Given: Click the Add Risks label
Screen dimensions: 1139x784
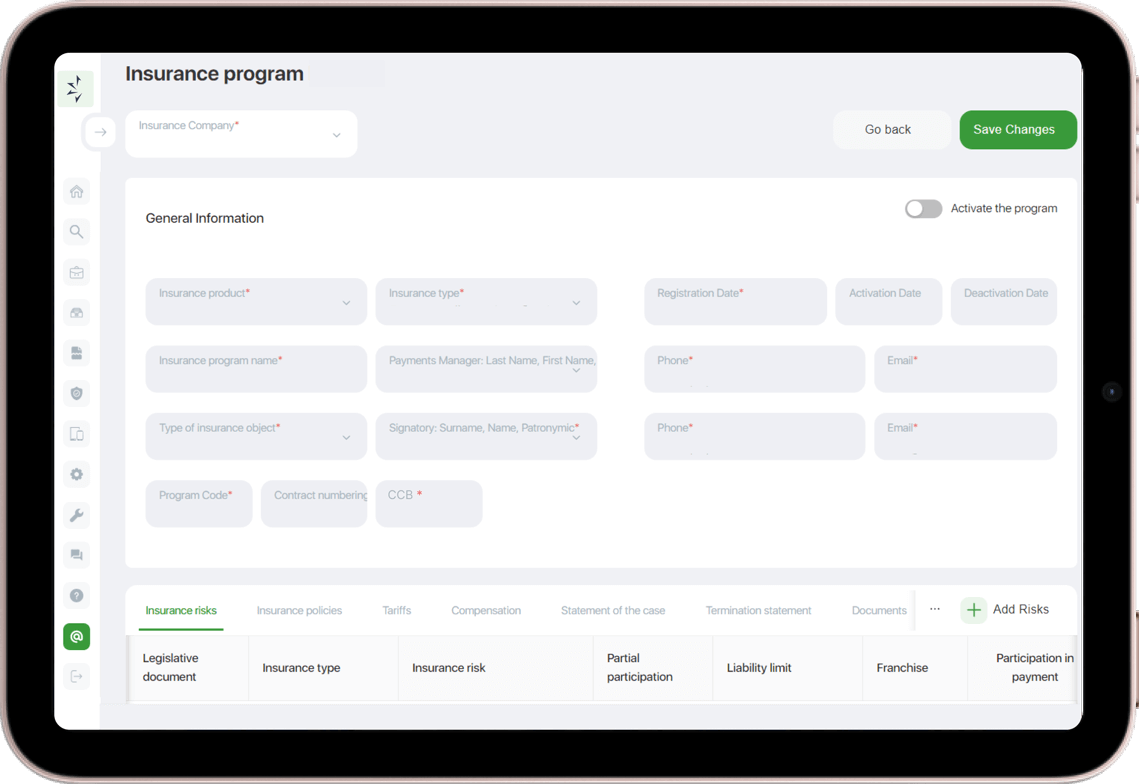Looking at the screenshot, I should 1021,609.
